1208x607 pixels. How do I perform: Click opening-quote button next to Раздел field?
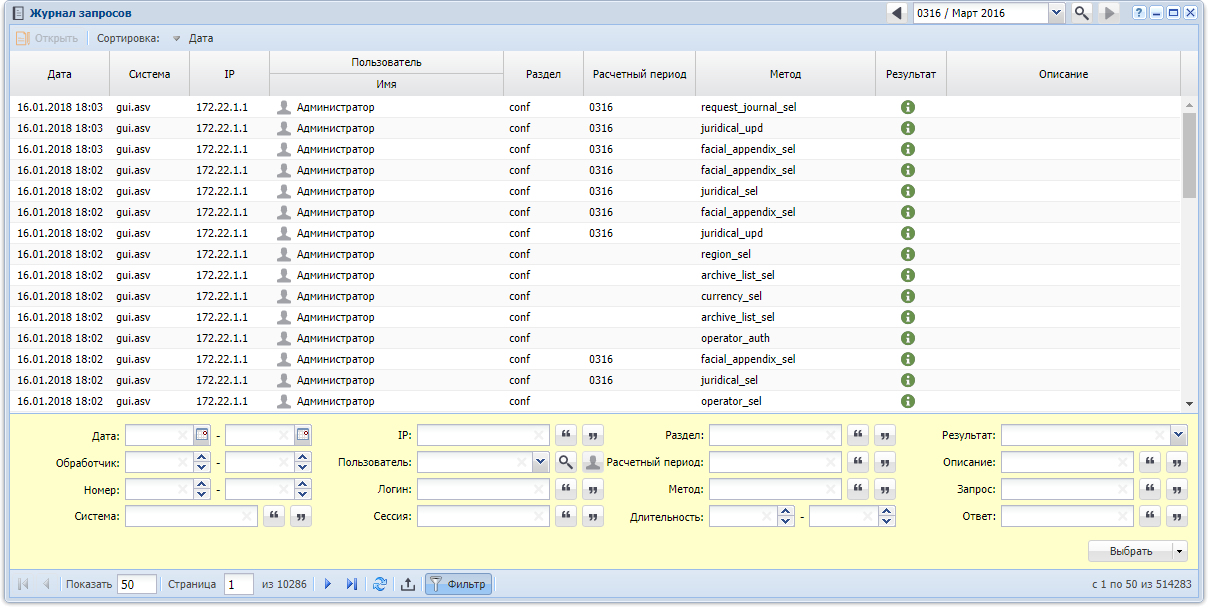point(858,435)
